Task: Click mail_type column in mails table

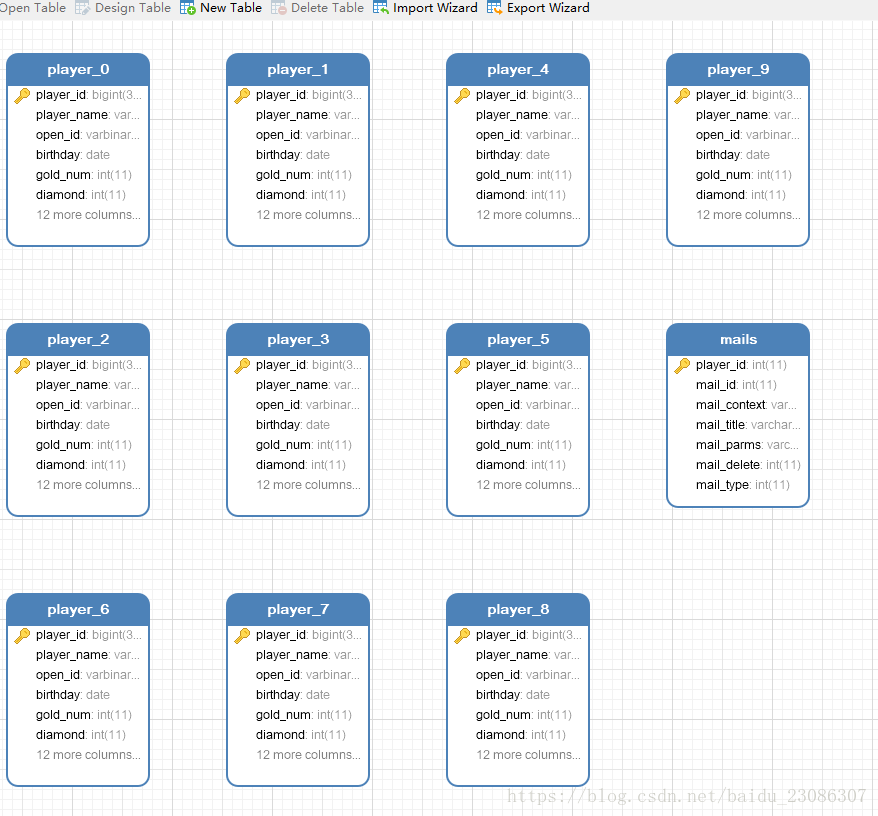Action: click(x=742, y=485)
